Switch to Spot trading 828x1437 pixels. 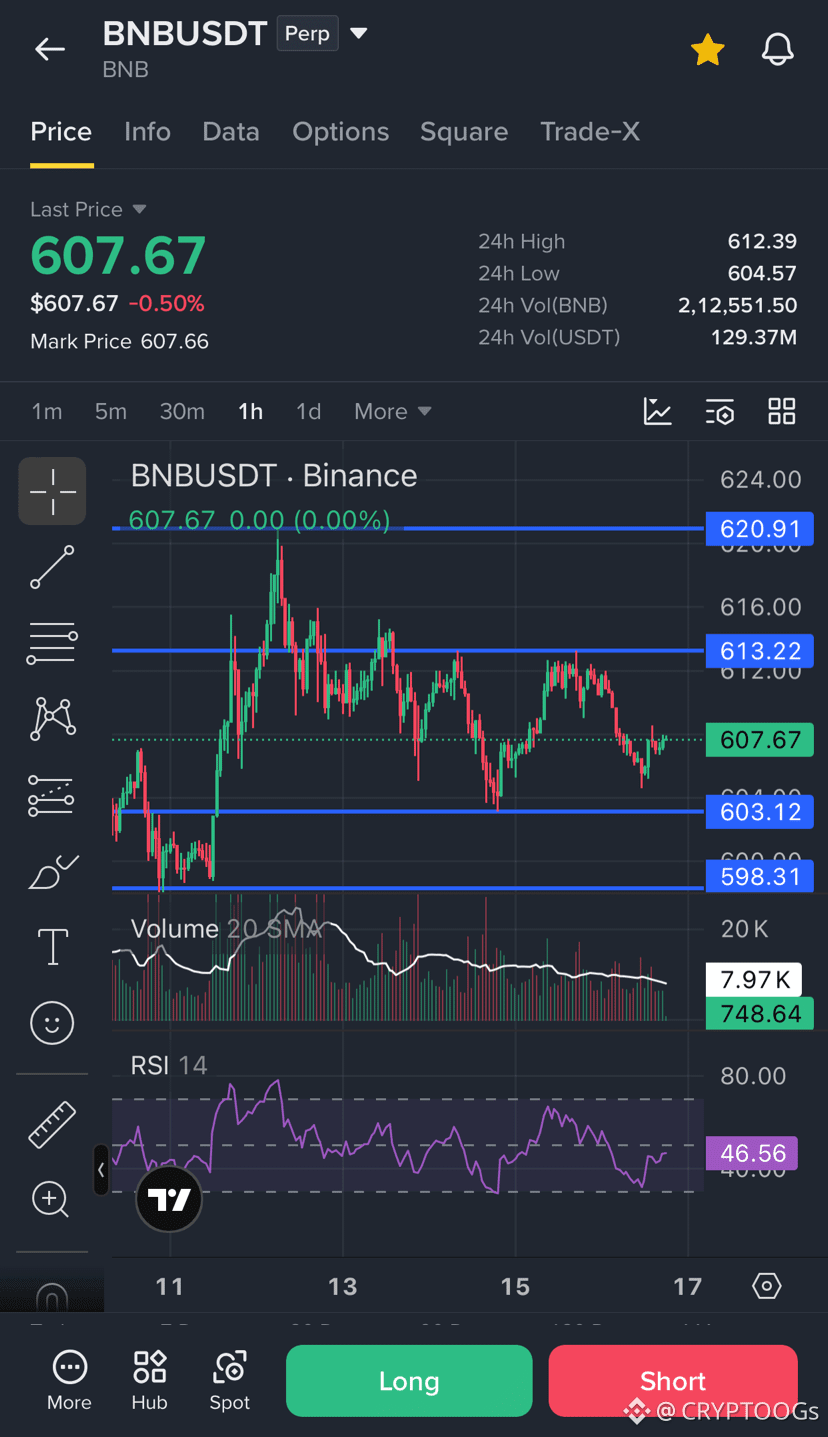pos(230,1381)
